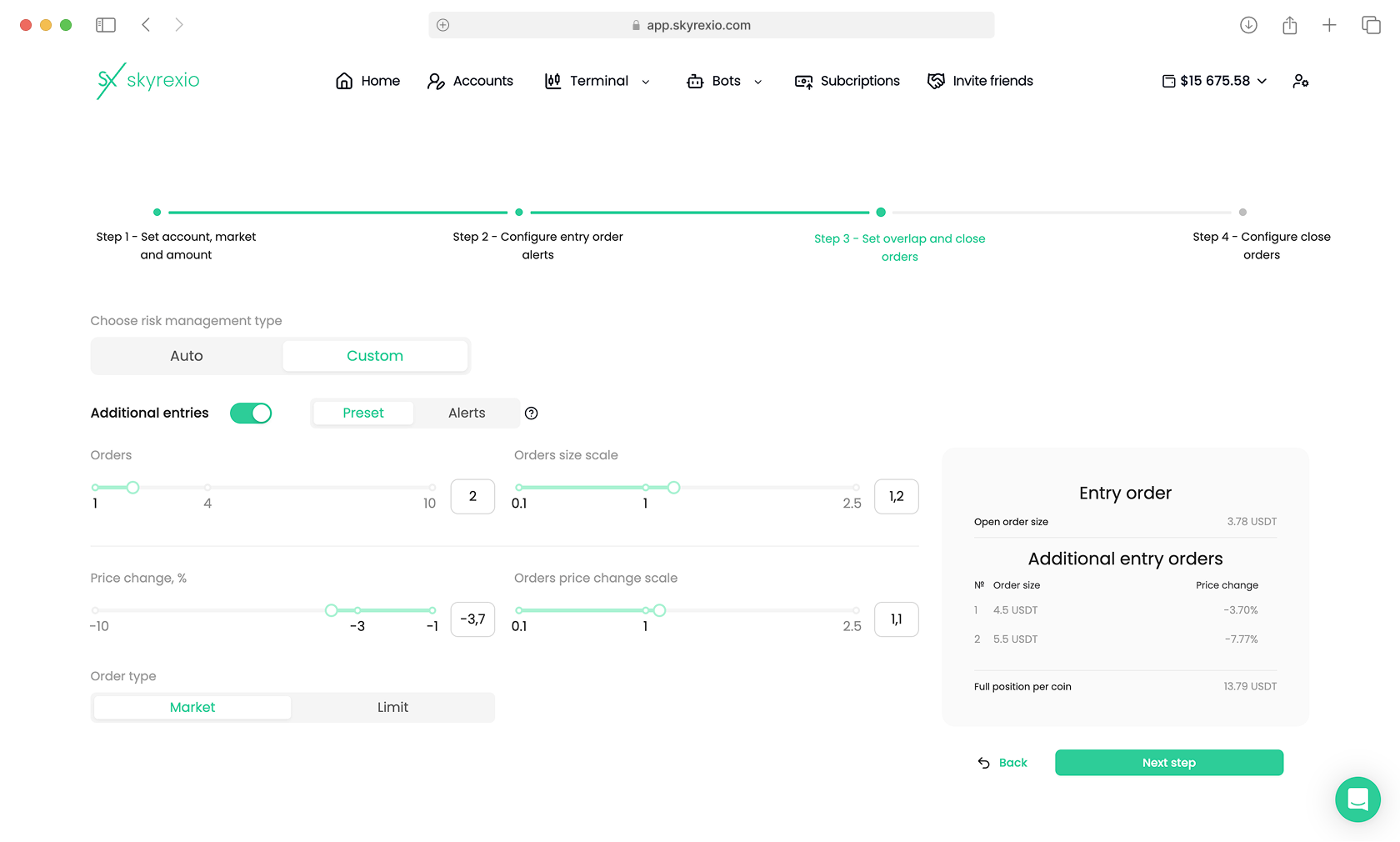Click the browser sidebar toggle icon
This screenshot has width=1400, height=842.
[106, 25]
